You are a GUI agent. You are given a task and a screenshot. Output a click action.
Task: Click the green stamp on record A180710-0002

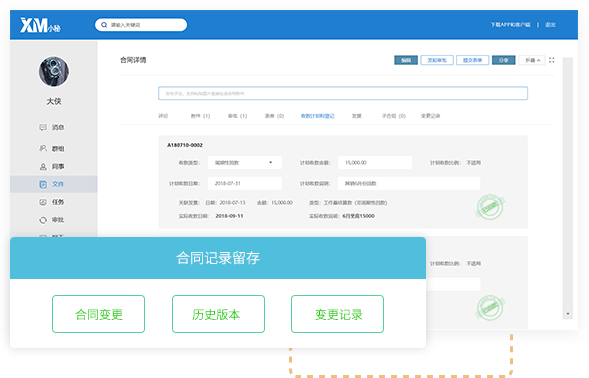tap(490, 207)
